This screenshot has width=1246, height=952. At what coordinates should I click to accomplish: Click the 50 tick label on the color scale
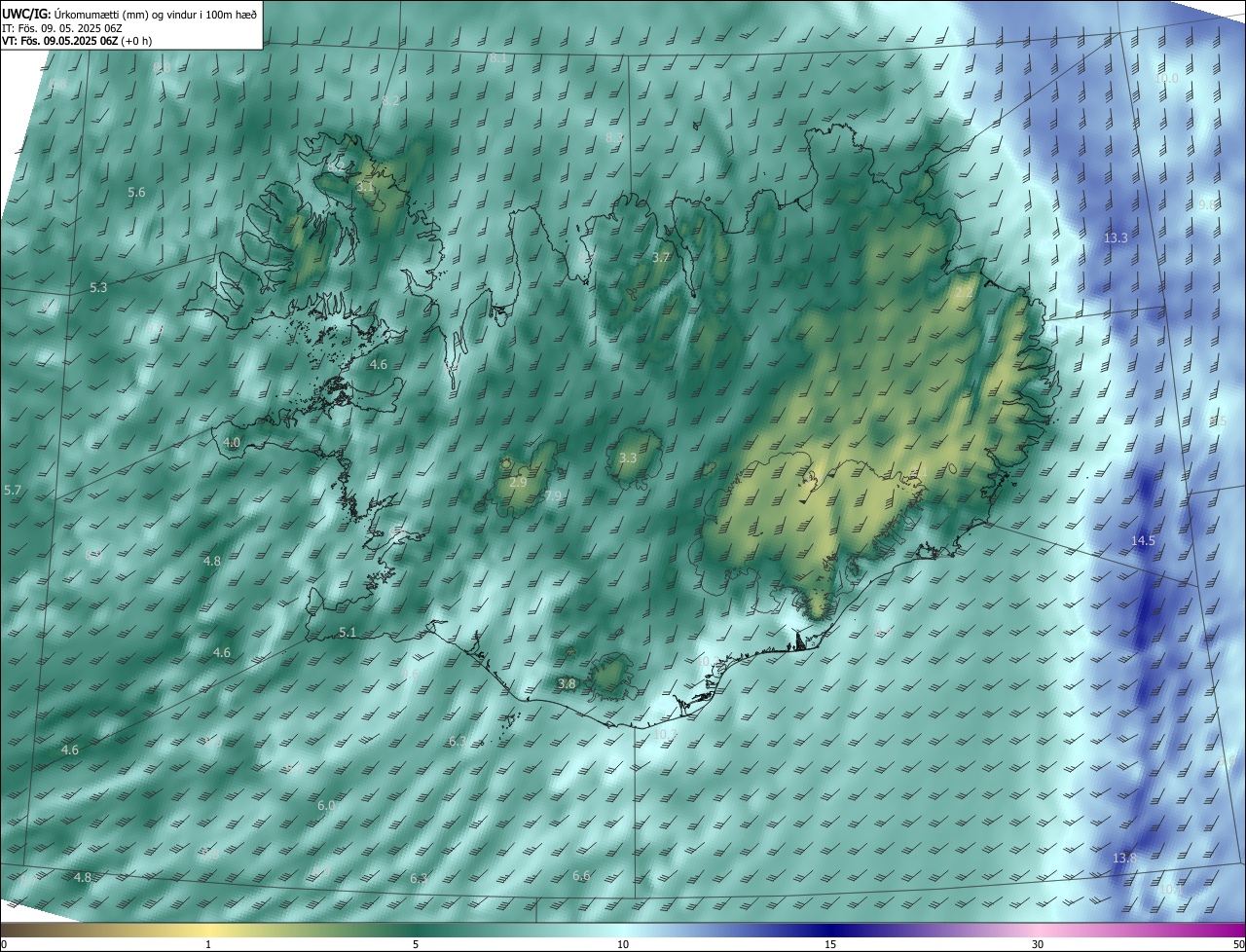coord(1238,944)
